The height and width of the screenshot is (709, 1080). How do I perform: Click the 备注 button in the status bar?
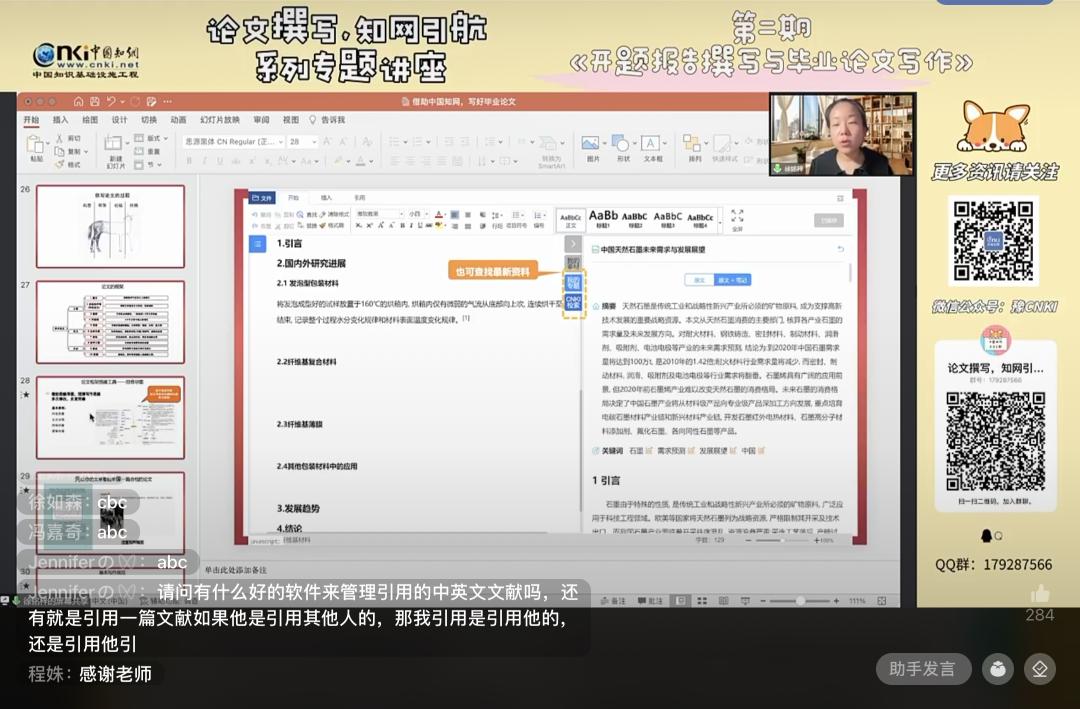[614, 599]
